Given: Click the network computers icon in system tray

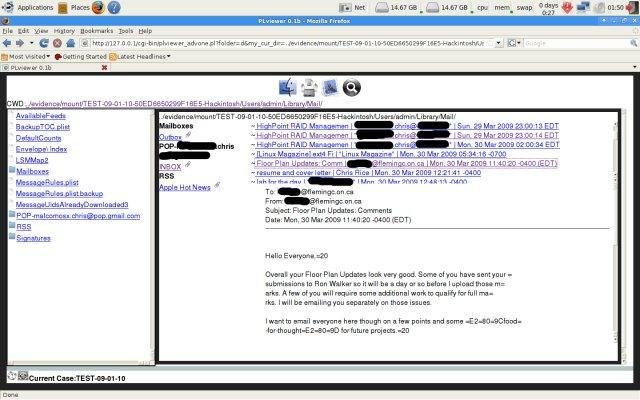Looking at the screenshot, I should click(583, 7).
